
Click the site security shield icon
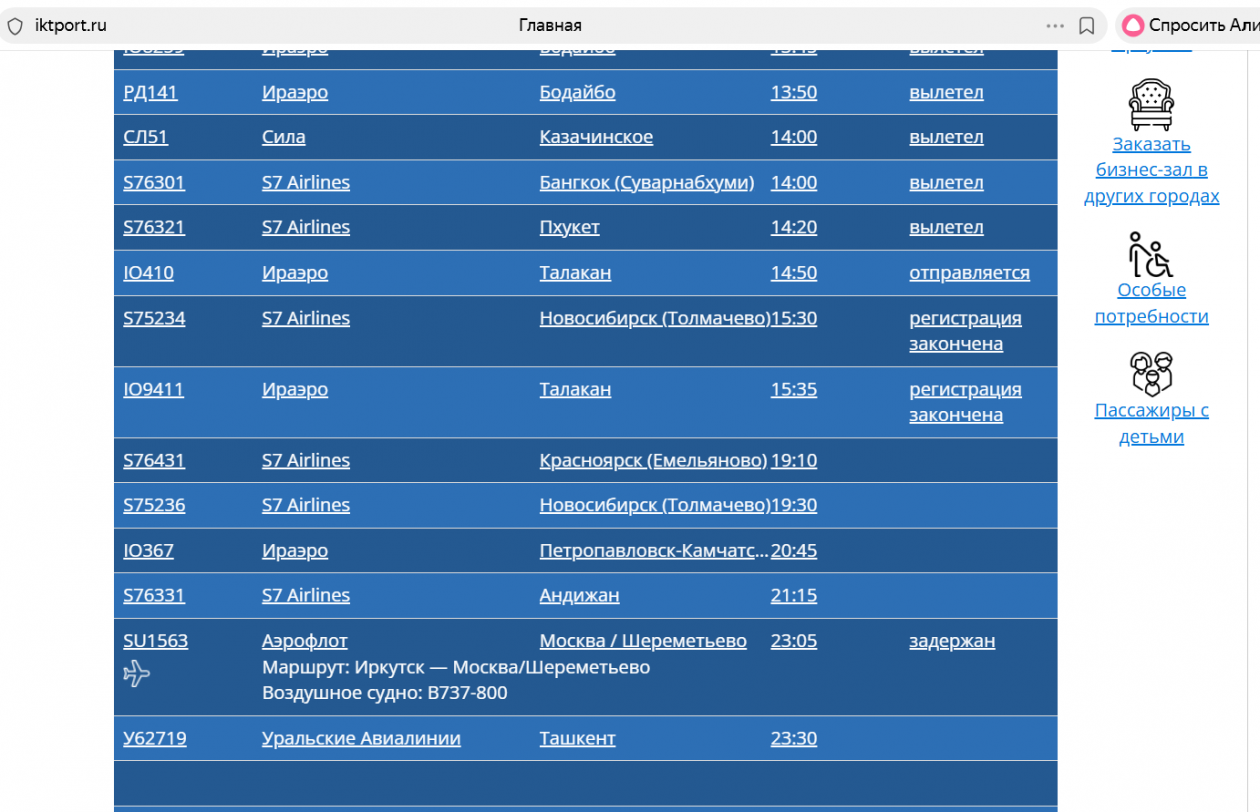click(15, 26)
